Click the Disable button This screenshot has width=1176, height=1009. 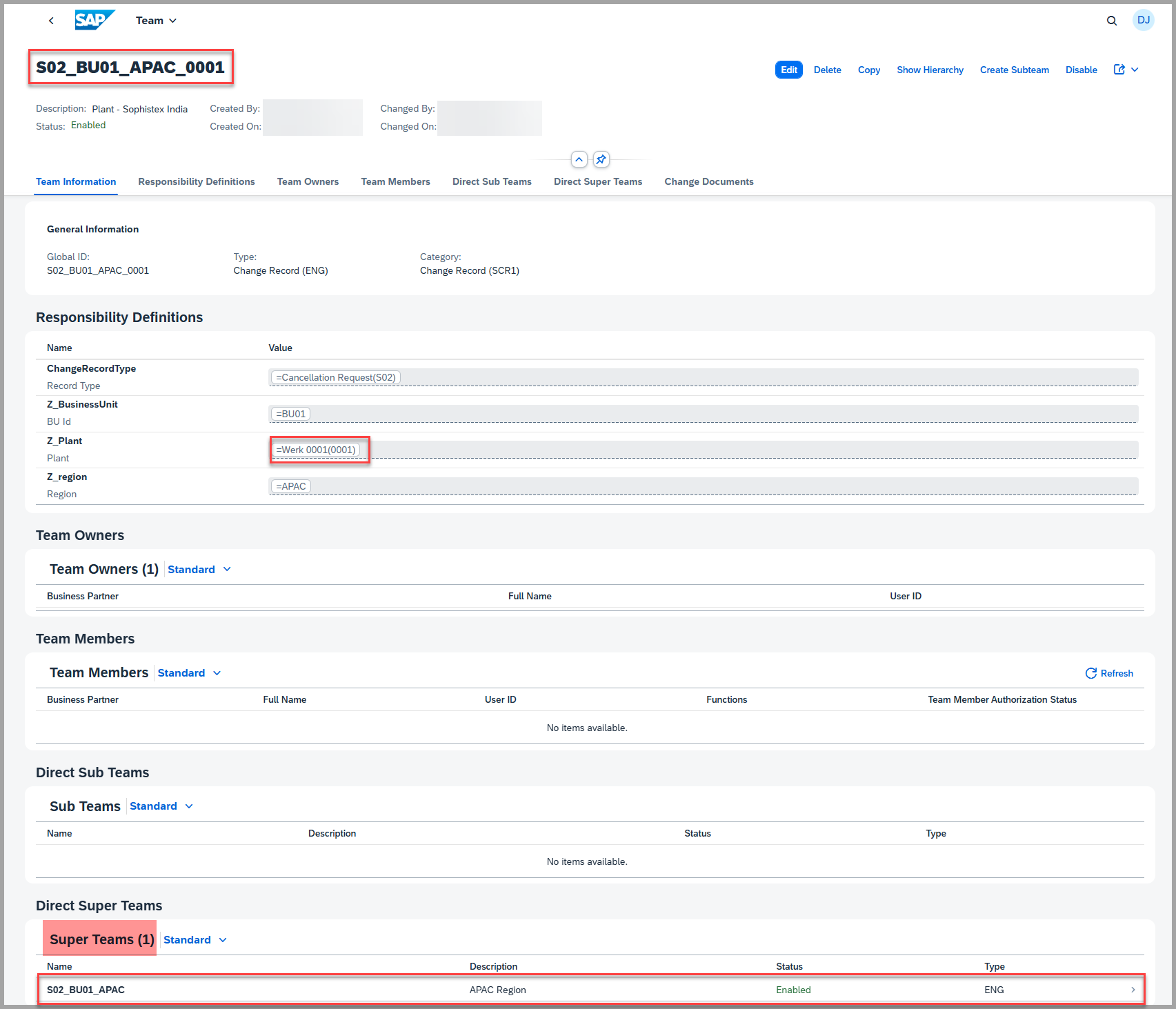(x=1081, y=70)
